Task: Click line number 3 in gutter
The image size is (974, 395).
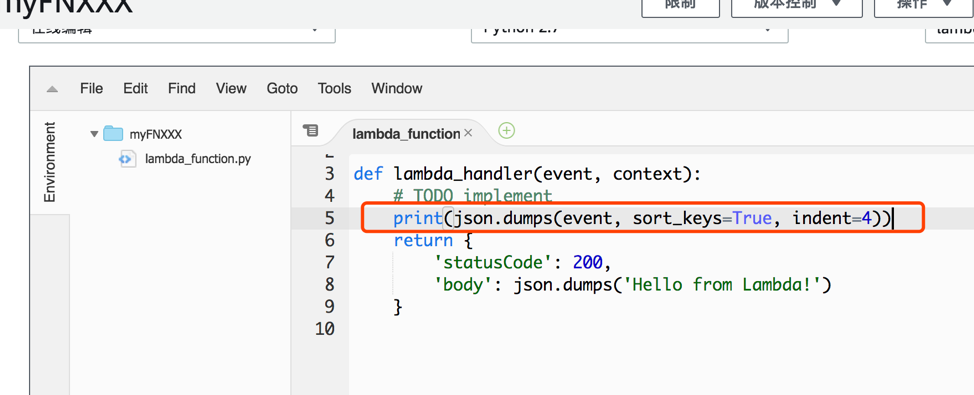Action: coord(329,174)
